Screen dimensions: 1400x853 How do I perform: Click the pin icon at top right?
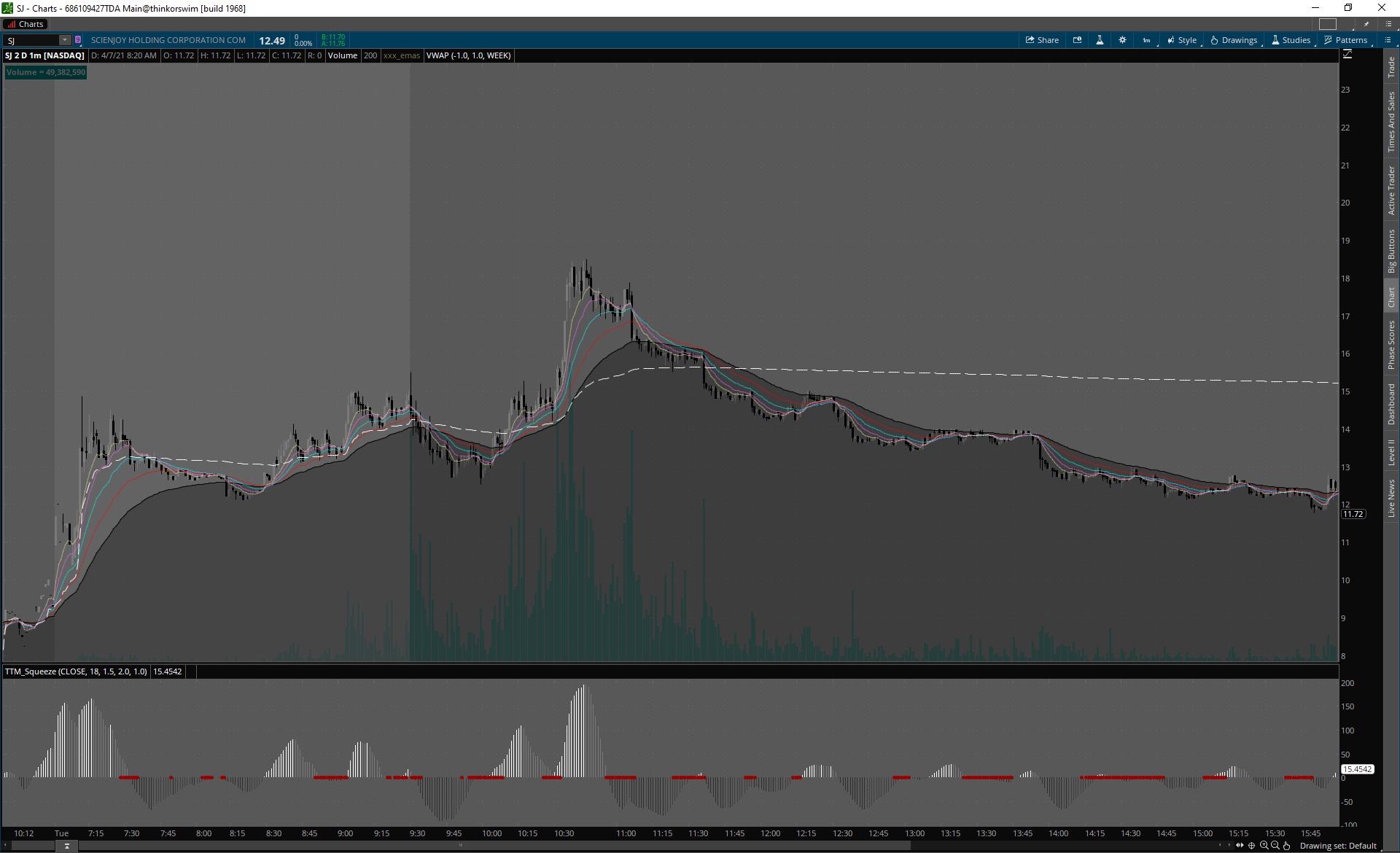[x=1366, y=24]
